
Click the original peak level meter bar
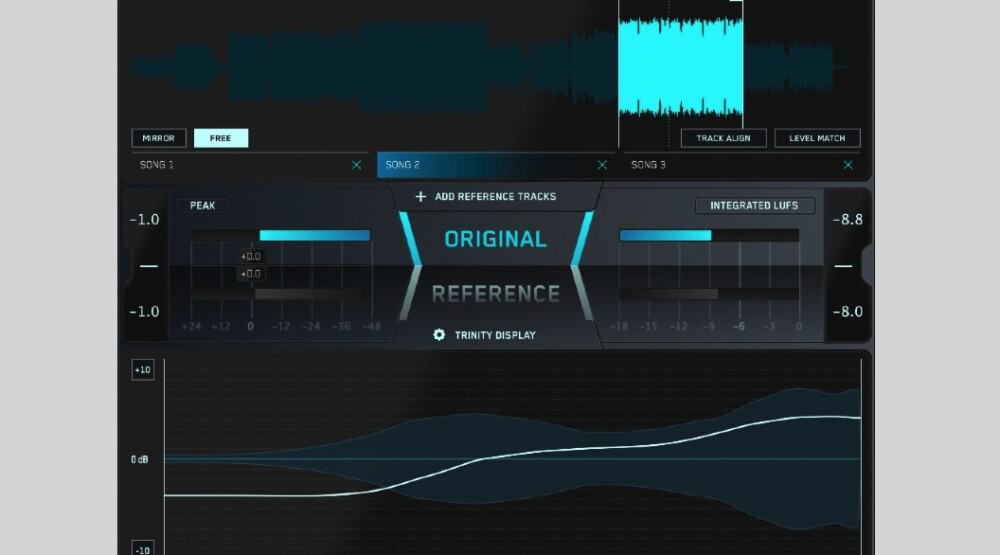point(281,235)
